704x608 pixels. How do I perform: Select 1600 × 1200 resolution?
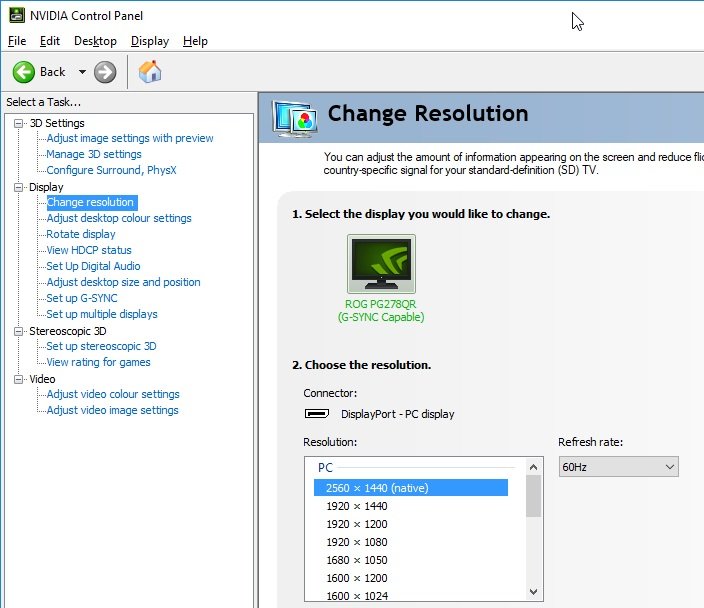(x=357, y=578)
